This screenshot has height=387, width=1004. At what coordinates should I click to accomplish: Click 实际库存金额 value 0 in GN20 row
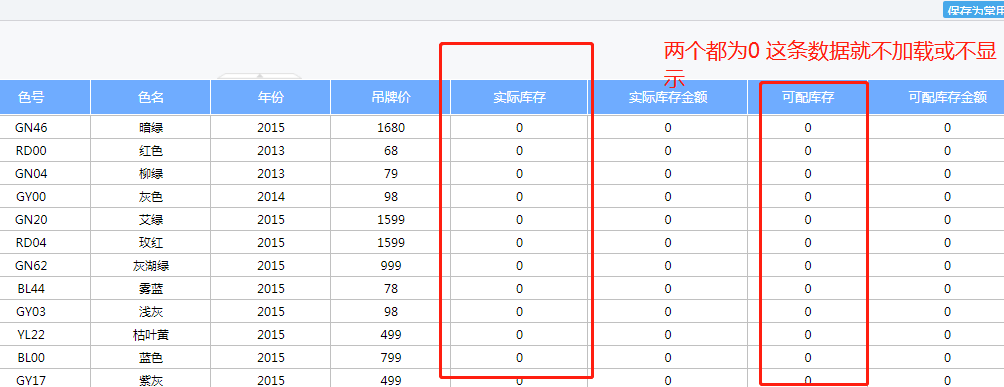668,220
